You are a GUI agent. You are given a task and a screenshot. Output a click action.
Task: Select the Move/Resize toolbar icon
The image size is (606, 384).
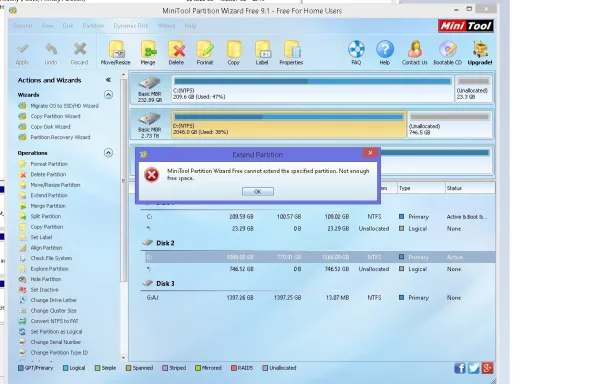[116, 50]
